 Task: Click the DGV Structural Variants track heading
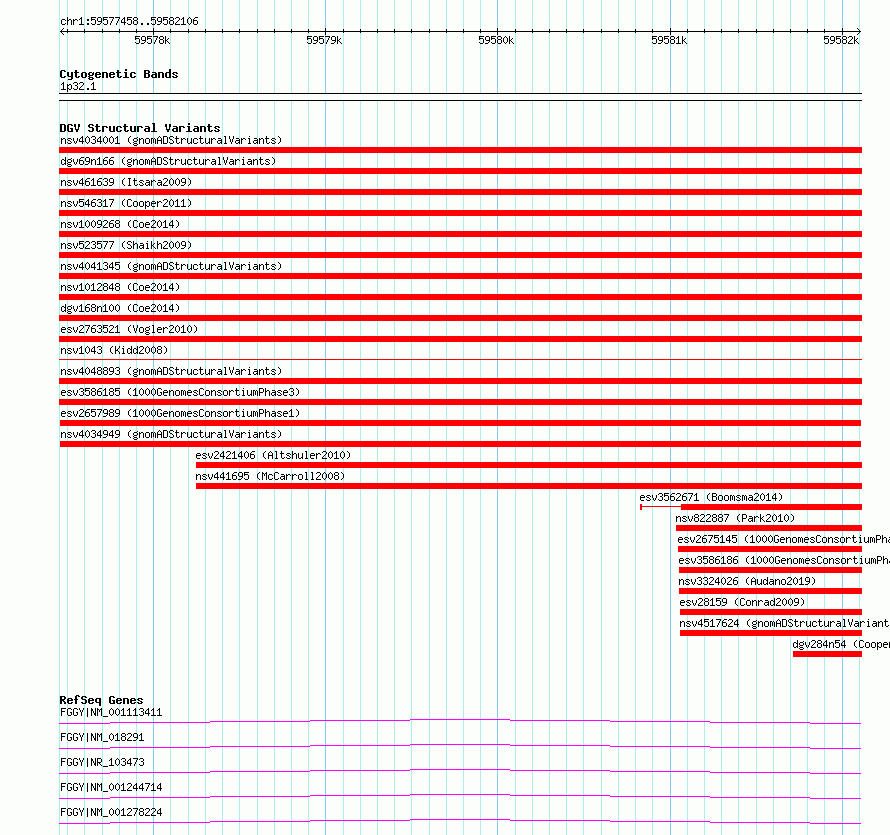click(x=140, y=128)
